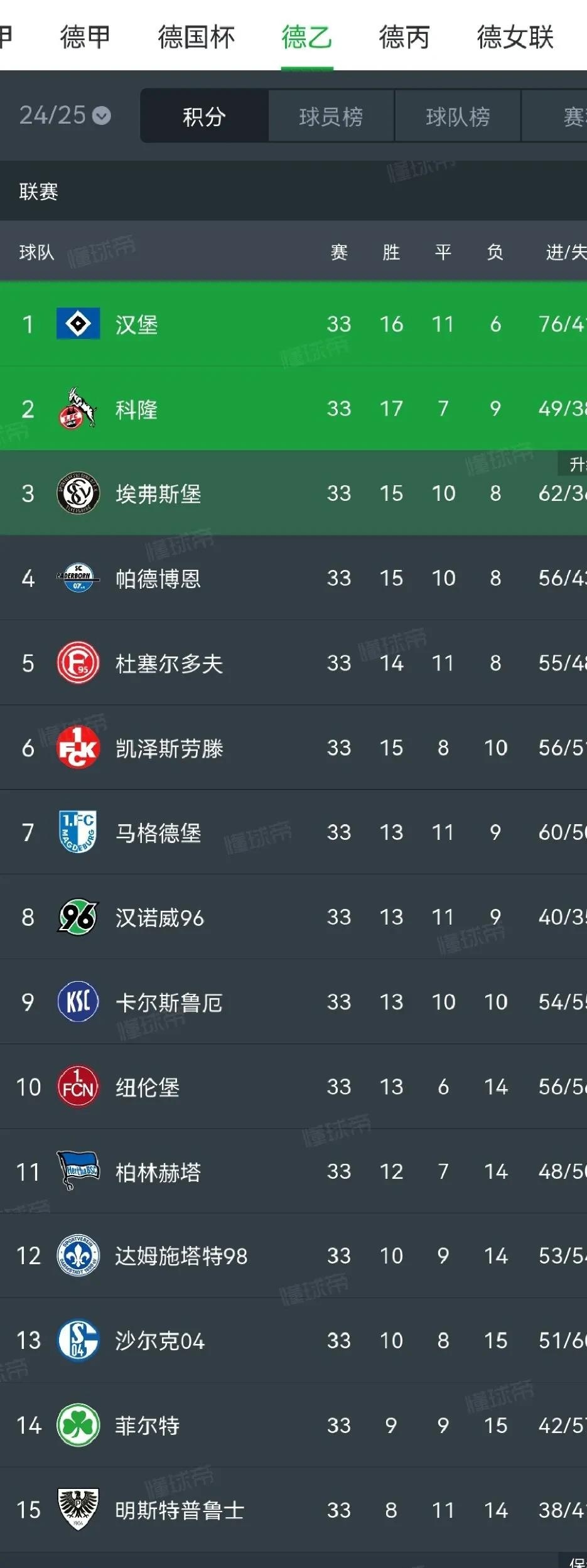Click the Hannover 96 (汉诺威96) logo
This screenshot has height=1568, width=587.
click(x=78, y=917)
